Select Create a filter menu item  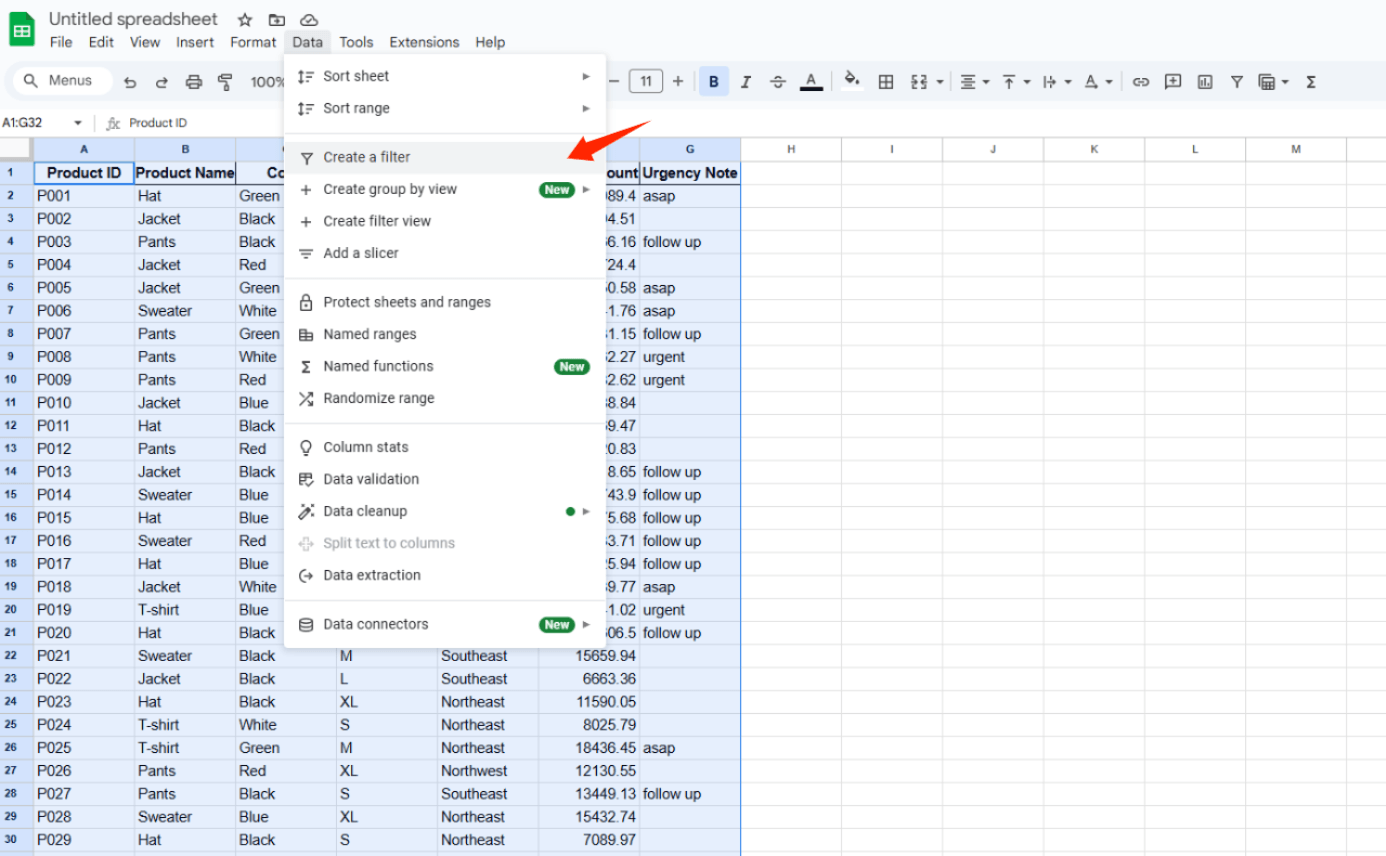367,157
